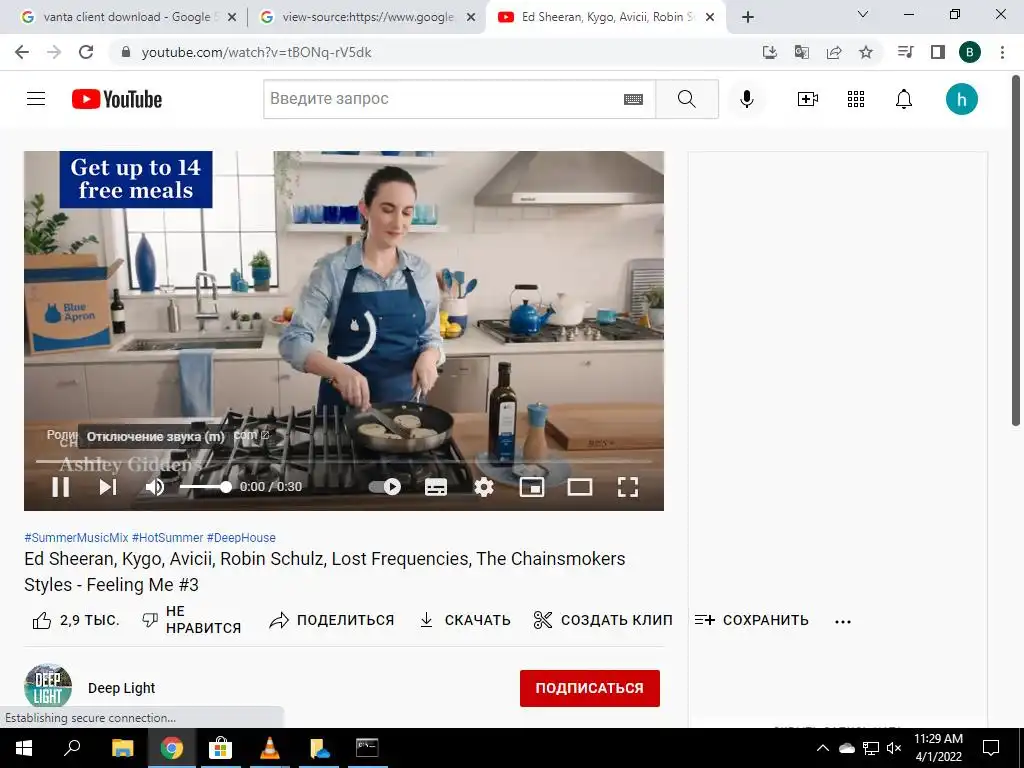Toggle subtitles in the video player

[x=436, y=487]
